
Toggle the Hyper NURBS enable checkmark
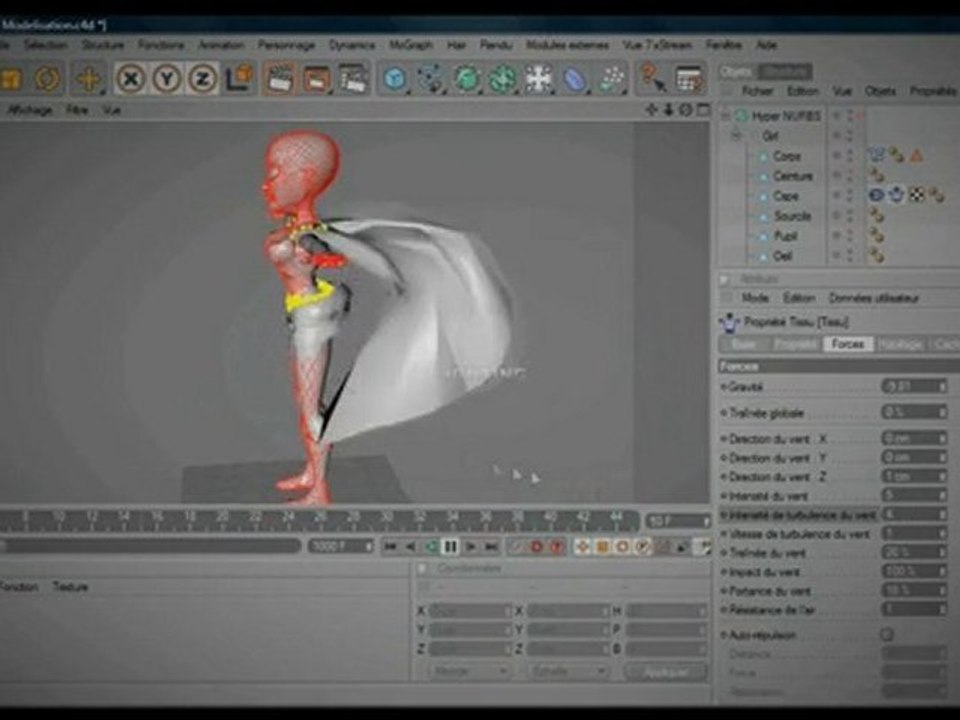[861, 116]
